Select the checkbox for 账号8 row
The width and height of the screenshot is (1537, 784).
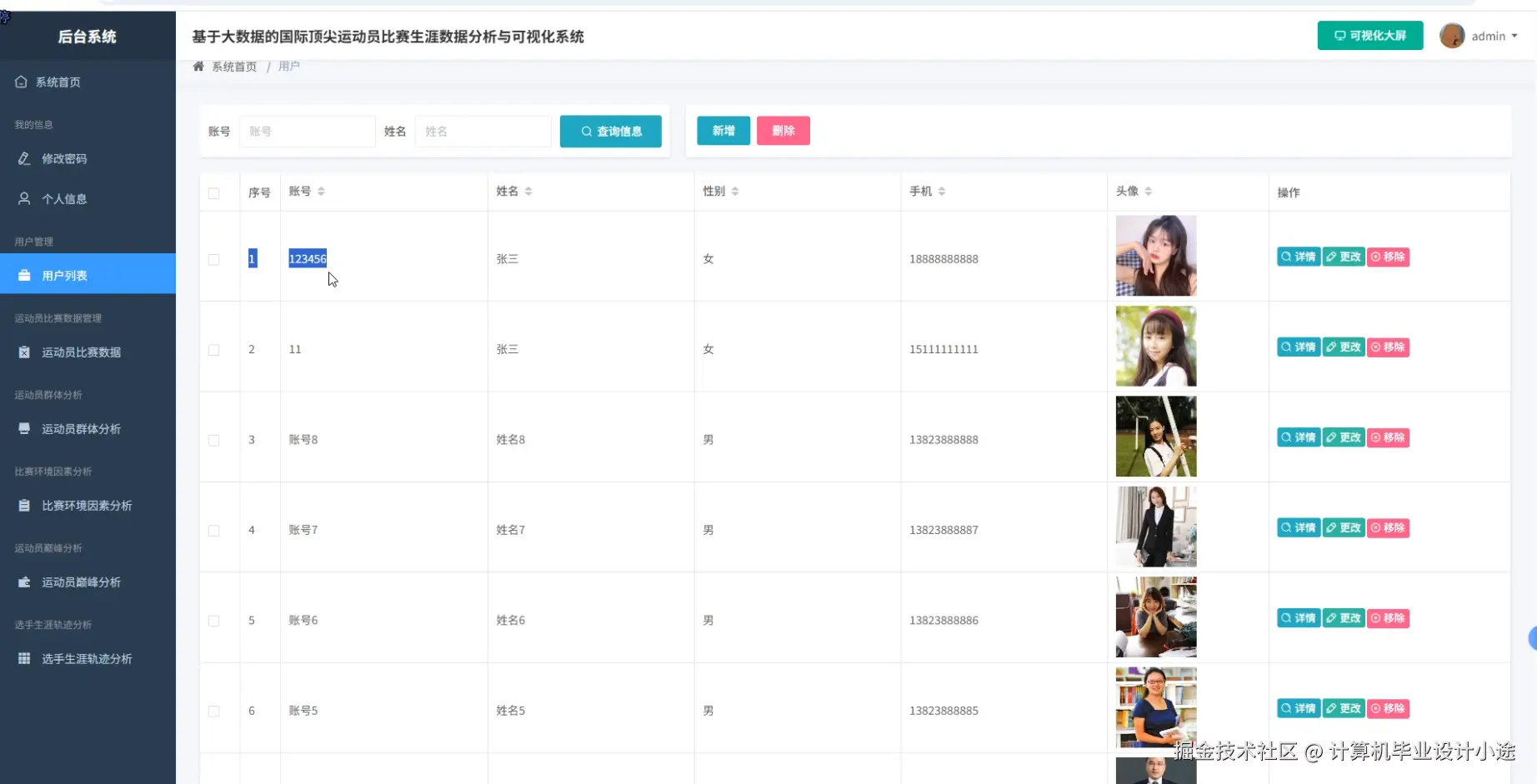(x=214, y=440)
